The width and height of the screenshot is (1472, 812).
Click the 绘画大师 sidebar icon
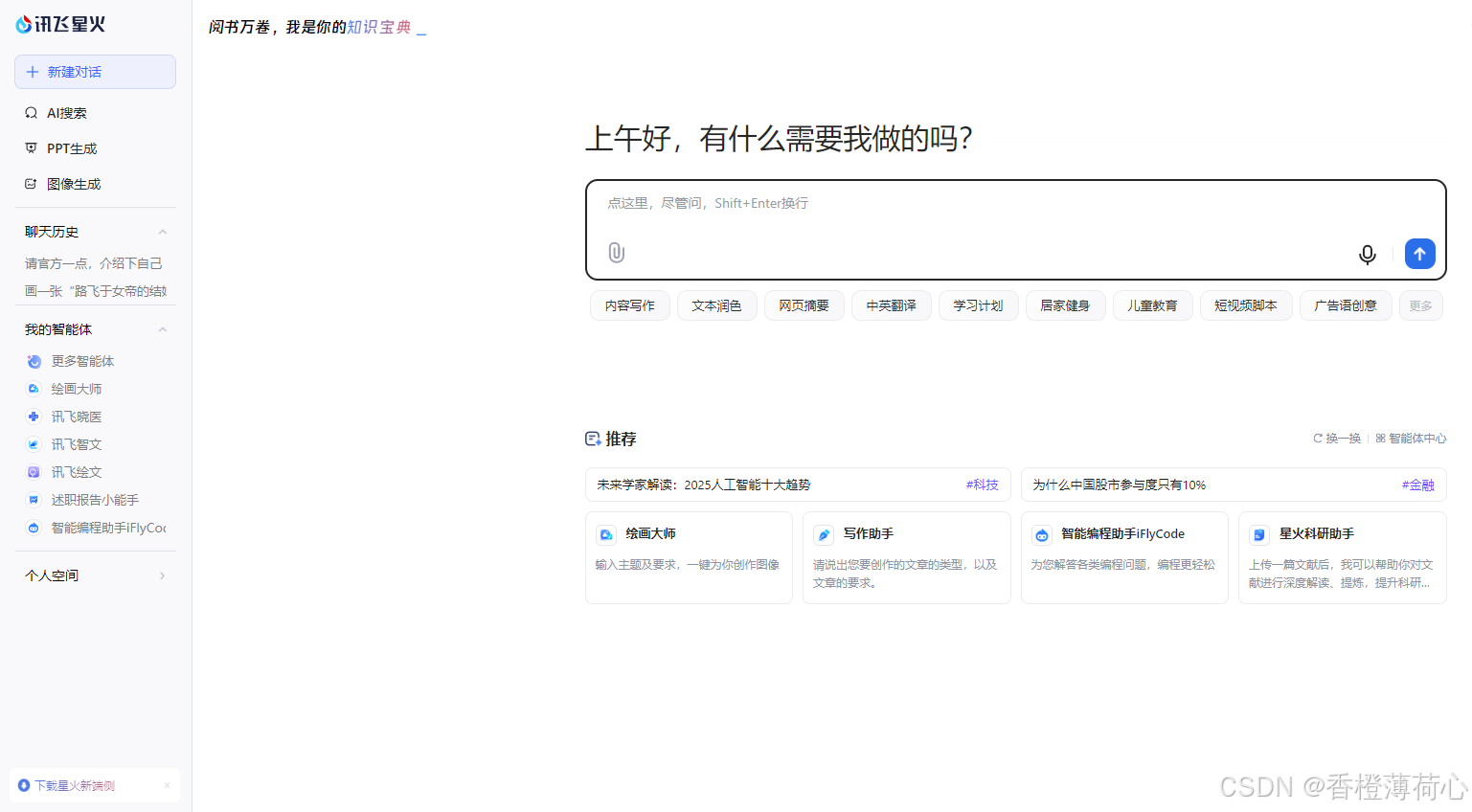(34, 389)
